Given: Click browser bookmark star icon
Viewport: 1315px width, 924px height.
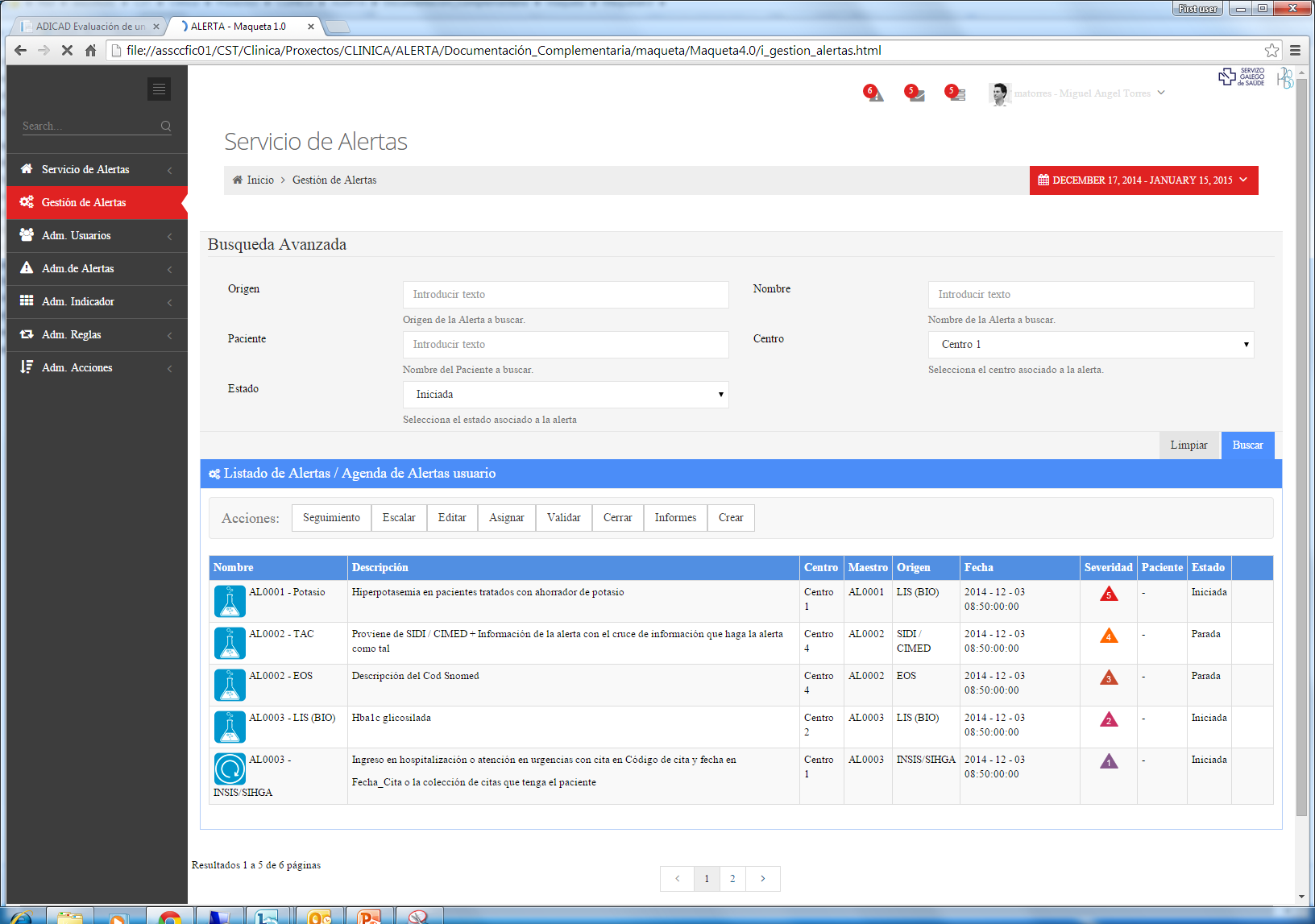Looking at the screenshot, I should [1271, 51].
